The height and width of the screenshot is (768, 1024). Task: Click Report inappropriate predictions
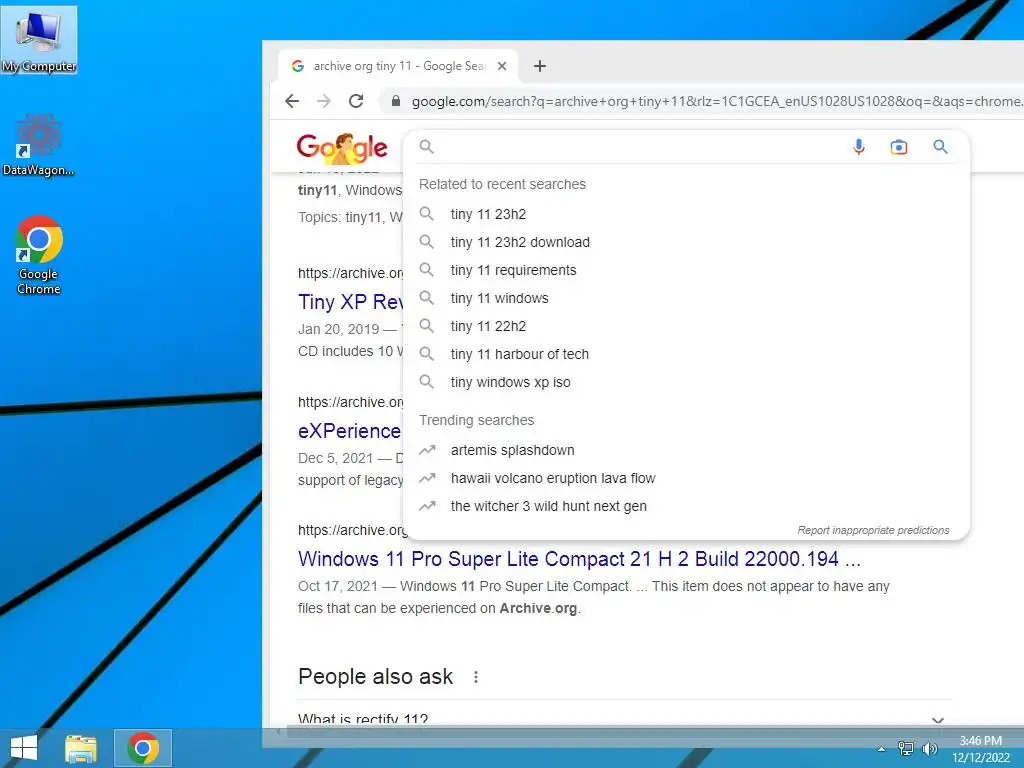point(873,530)
